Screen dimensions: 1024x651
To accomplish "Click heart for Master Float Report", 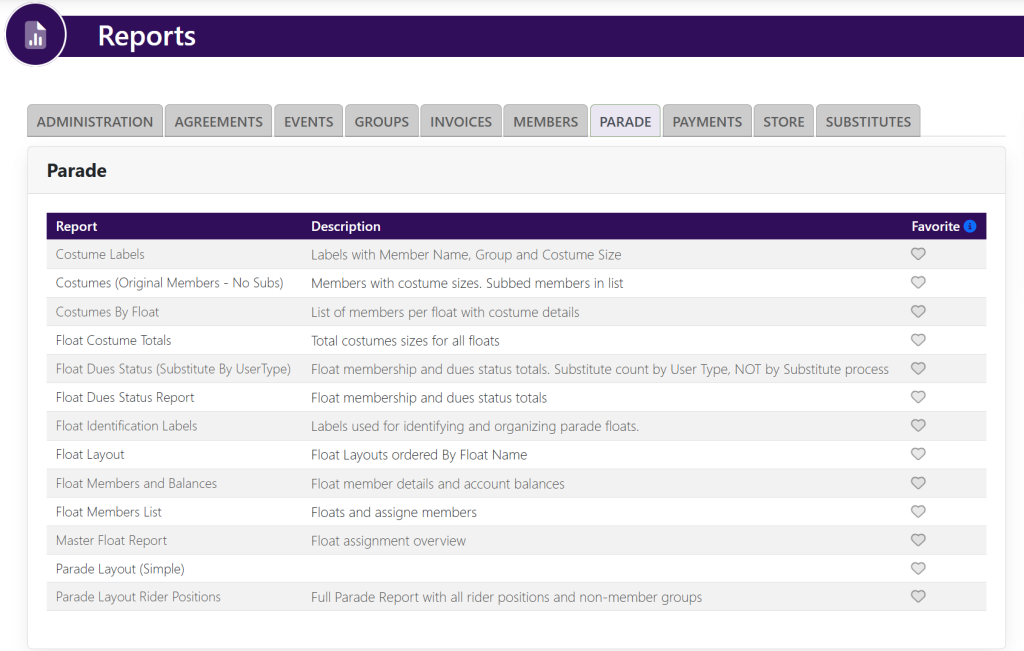I will tap(918, 540).
